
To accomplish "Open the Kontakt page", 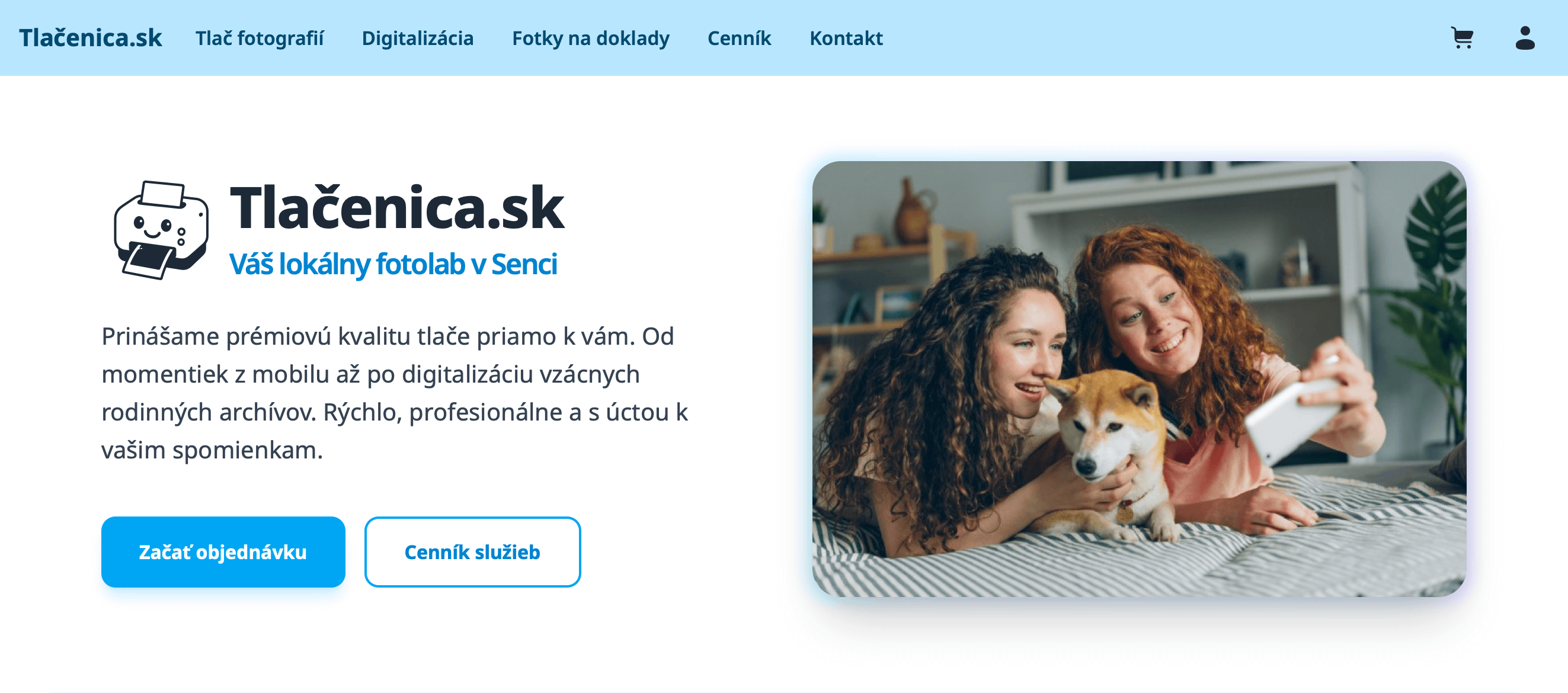I will [846, 38].
